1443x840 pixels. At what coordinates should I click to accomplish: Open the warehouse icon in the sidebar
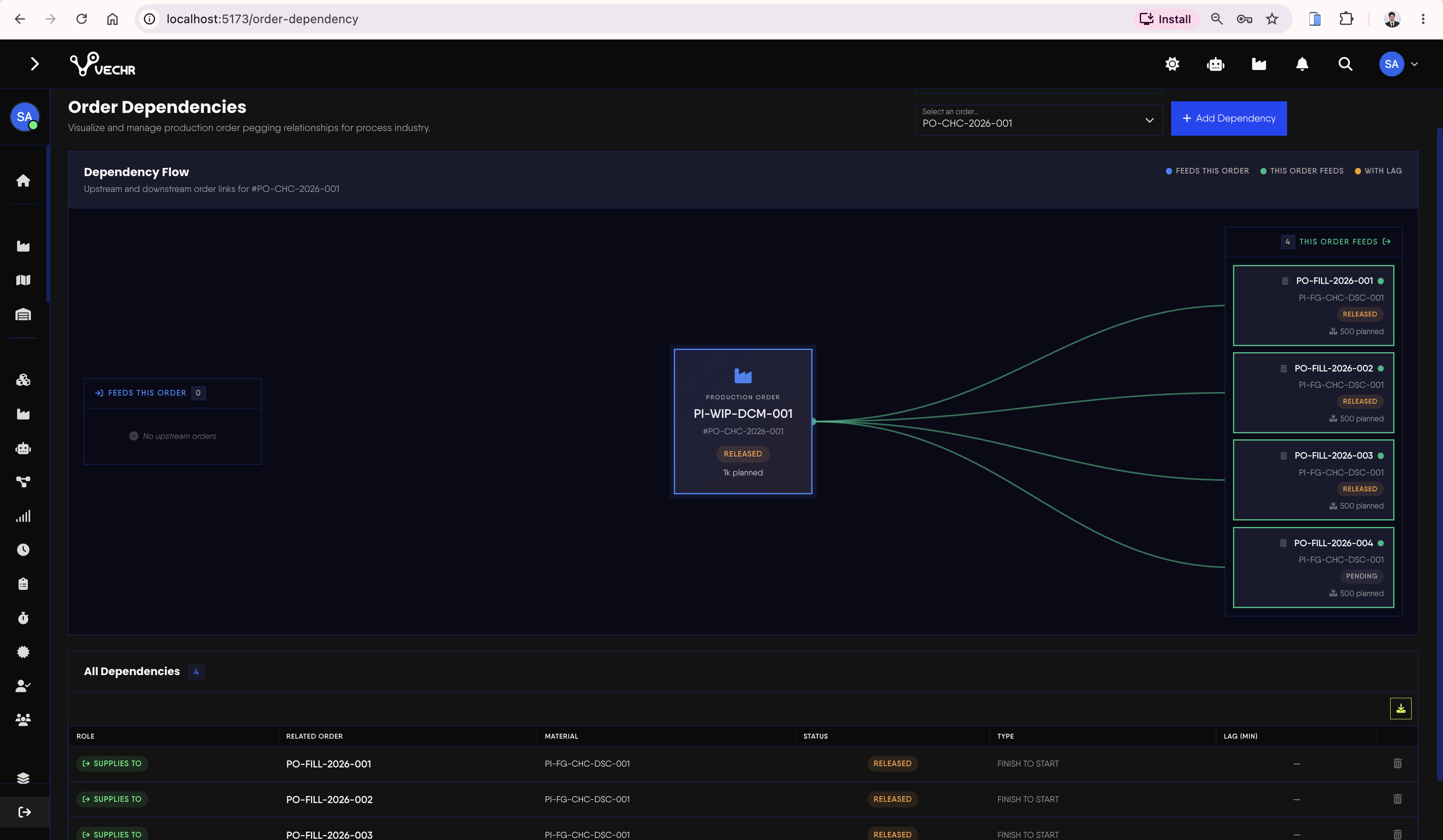[x=23, y=314]
